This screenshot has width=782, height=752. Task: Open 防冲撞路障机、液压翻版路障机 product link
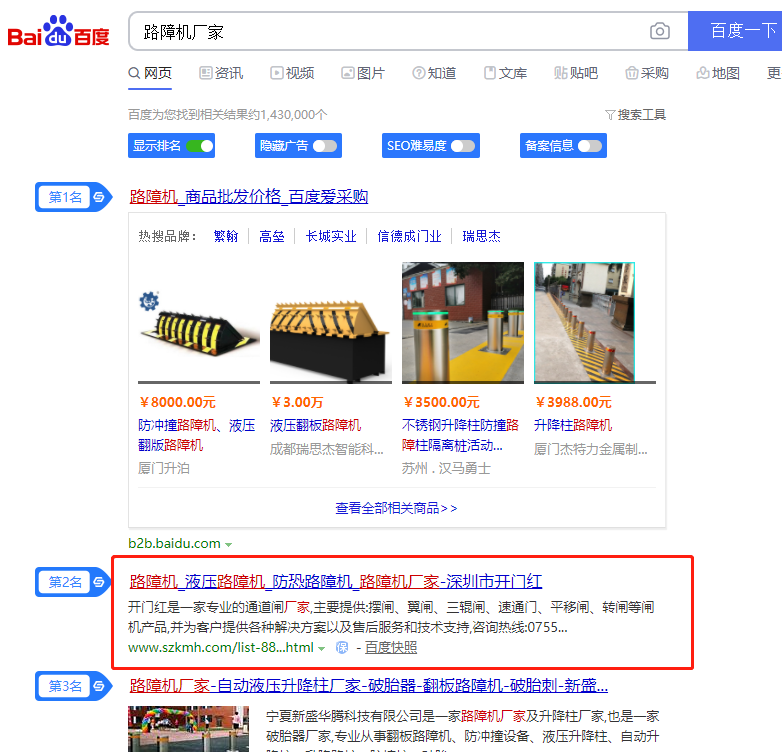(x=196, y=435)
